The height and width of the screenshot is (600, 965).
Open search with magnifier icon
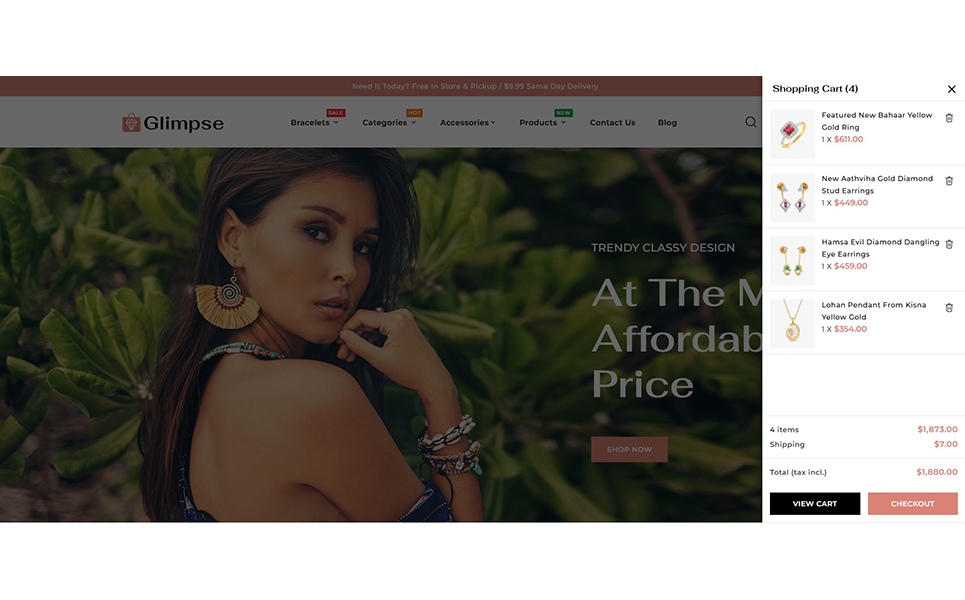click(x=750, y=122)
